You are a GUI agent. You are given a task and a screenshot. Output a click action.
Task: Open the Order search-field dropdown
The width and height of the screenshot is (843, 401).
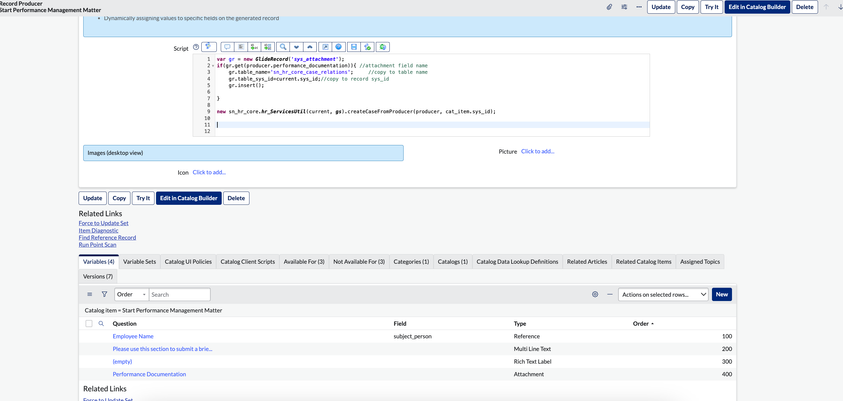(x=131, y=295)
